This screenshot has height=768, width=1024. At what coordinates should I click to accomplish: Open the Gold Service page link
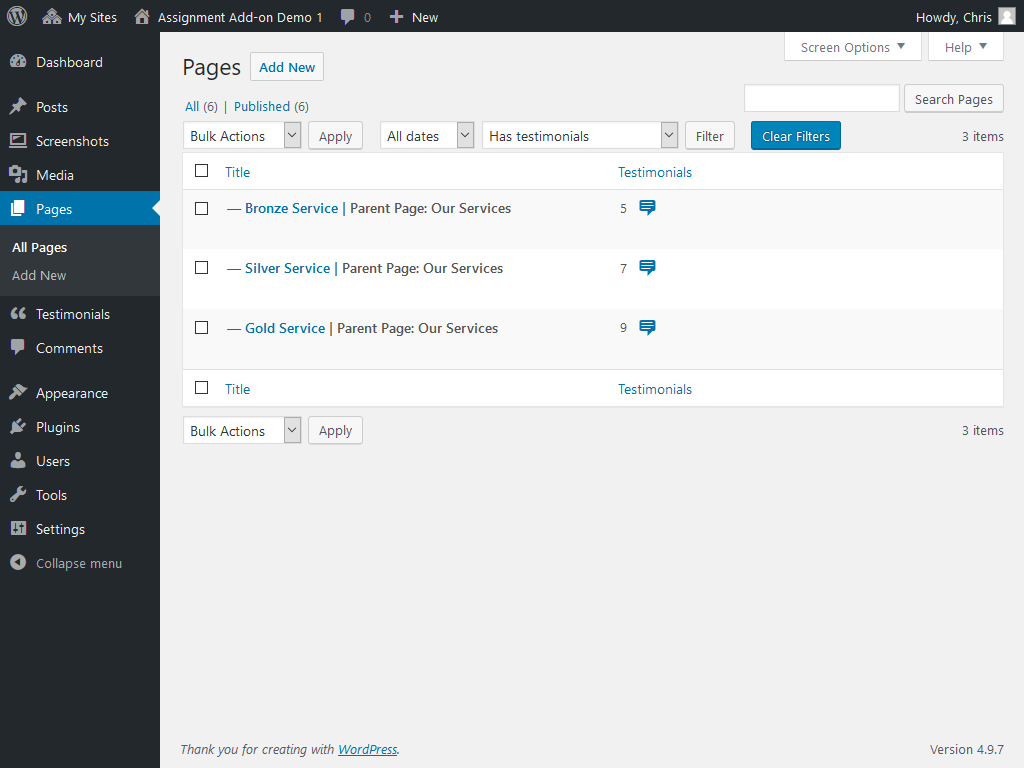click(285, 328)
